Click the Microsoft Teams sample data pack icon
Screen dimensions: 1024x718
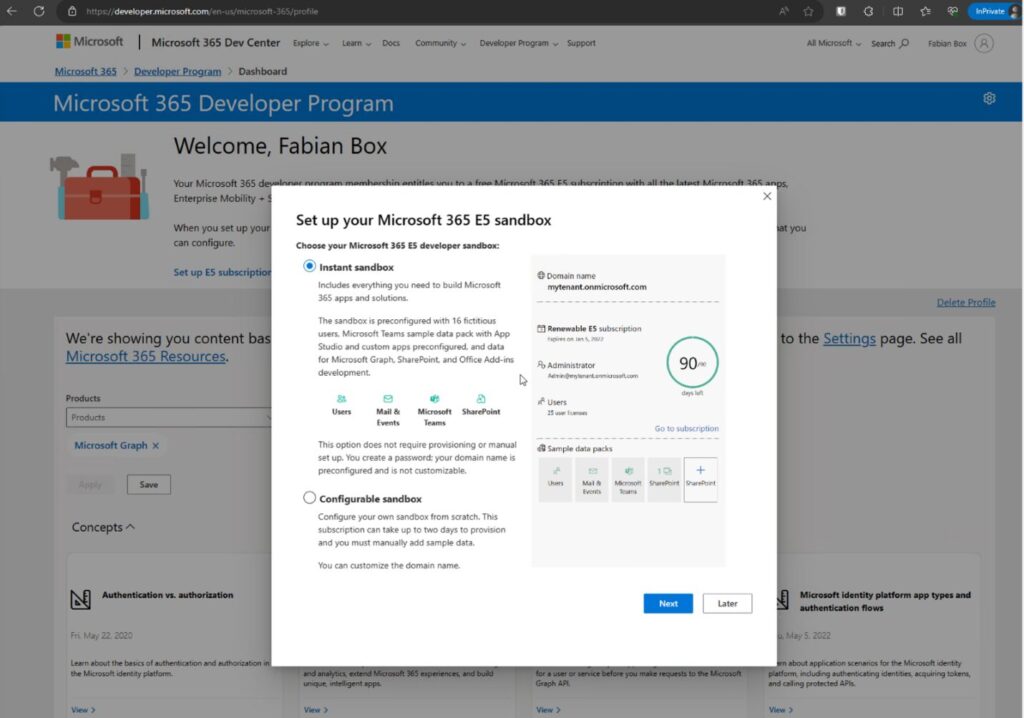click(628, 480)
